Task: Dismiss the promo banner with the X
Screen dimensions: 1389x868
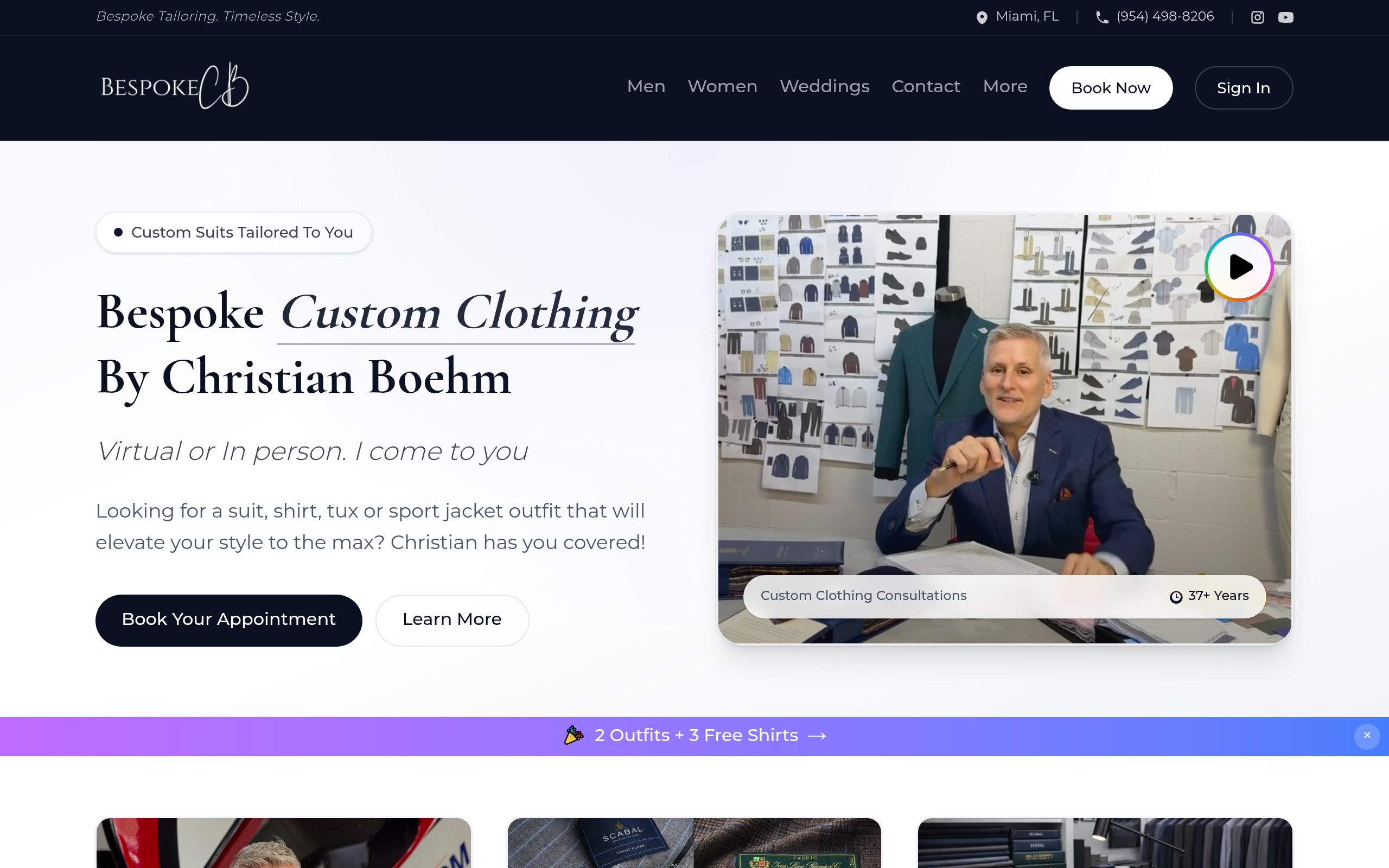Action: [x=1367, y=736]
